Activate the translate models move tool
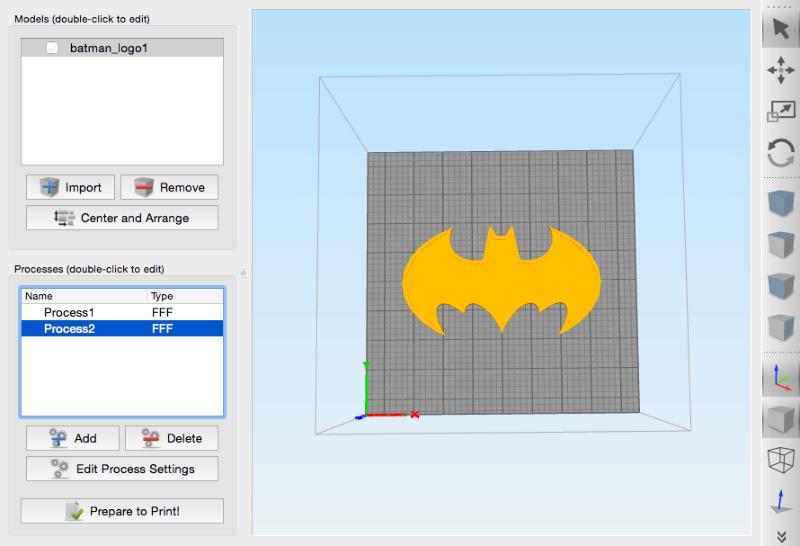 coord(780,70)
